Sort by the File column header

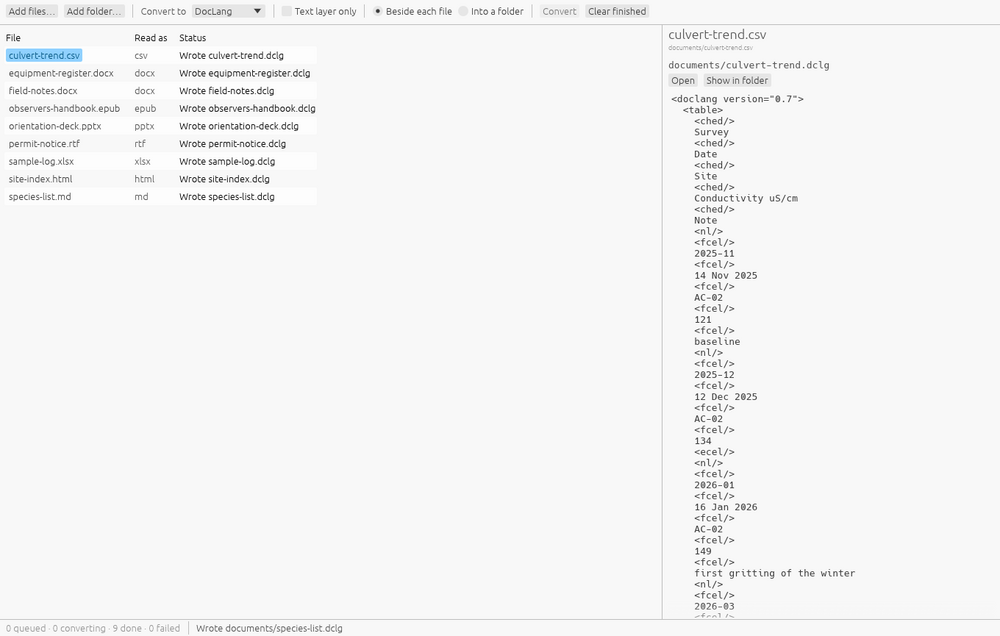pyautogui.click(x=13, y=38)
